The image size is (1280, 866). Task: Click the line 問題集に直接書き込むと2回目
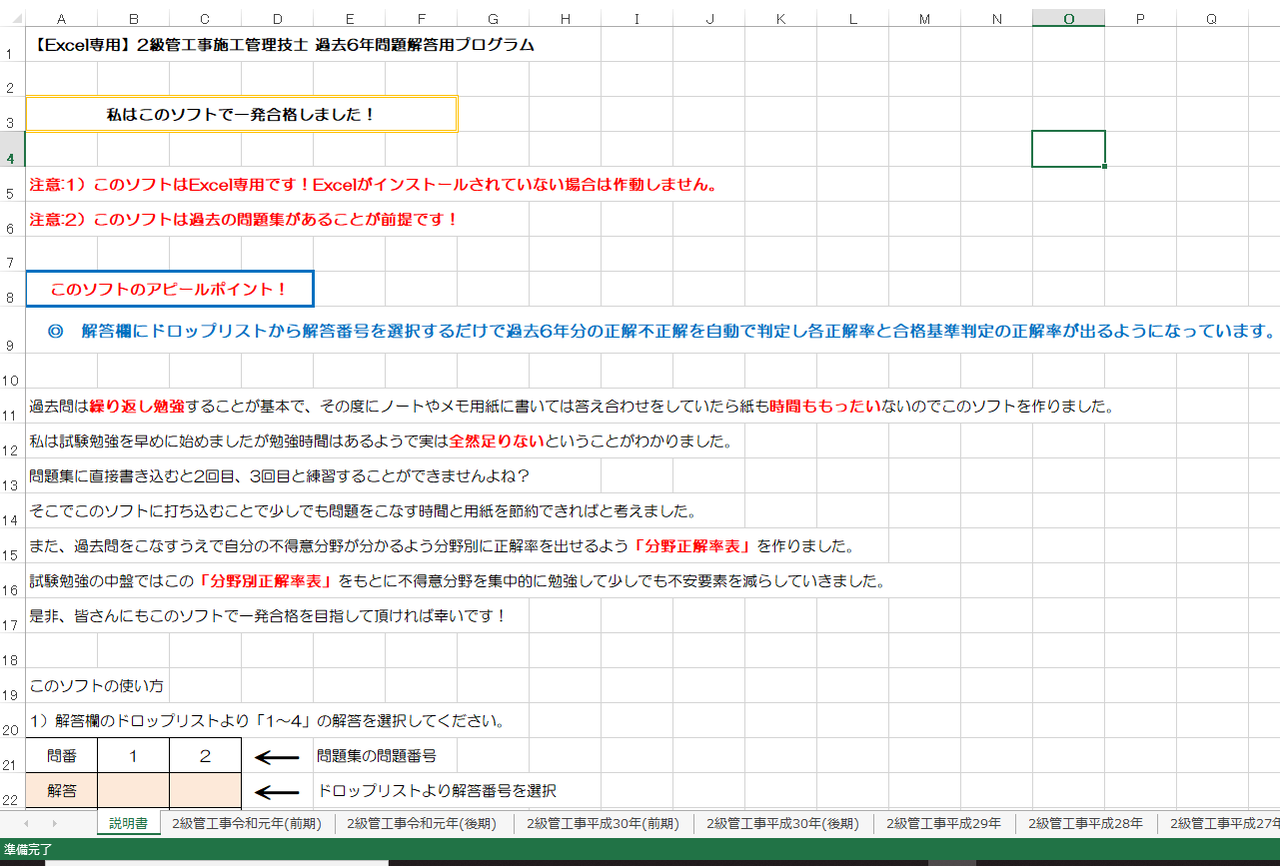280,477
